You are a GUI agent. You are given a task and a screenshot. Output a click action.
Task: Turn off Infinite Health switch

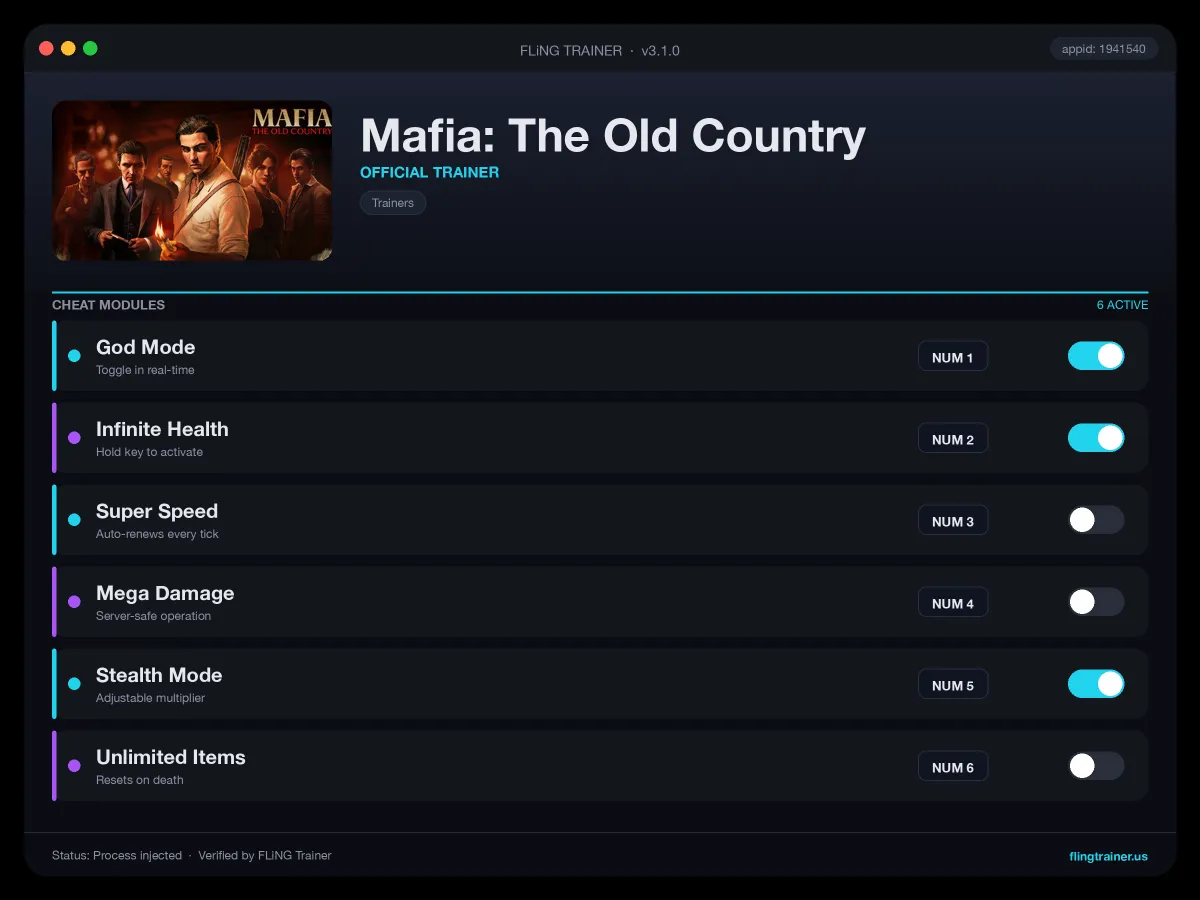[x=1096, y=438]
